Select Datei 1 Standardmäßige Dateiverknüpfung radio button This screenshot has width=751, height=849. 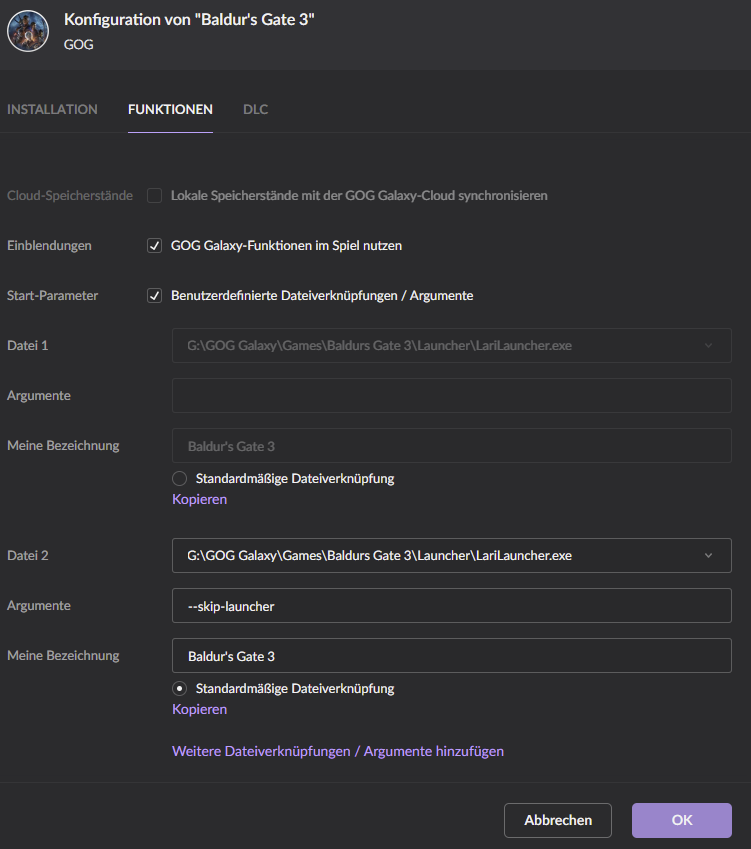180,478
